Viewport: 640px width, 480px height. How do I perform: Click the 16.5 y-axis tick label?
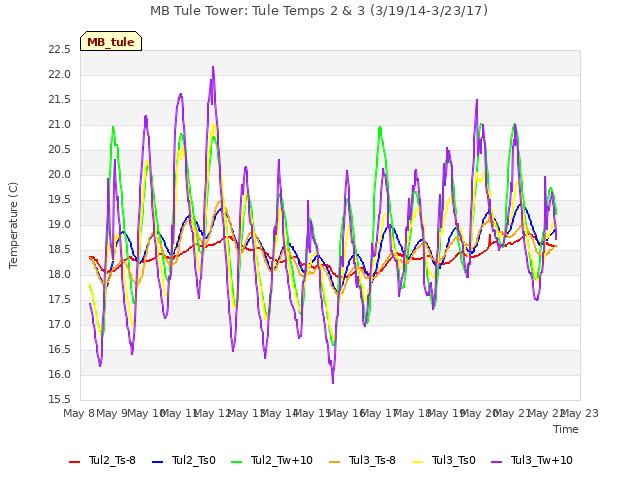point(60,350)
